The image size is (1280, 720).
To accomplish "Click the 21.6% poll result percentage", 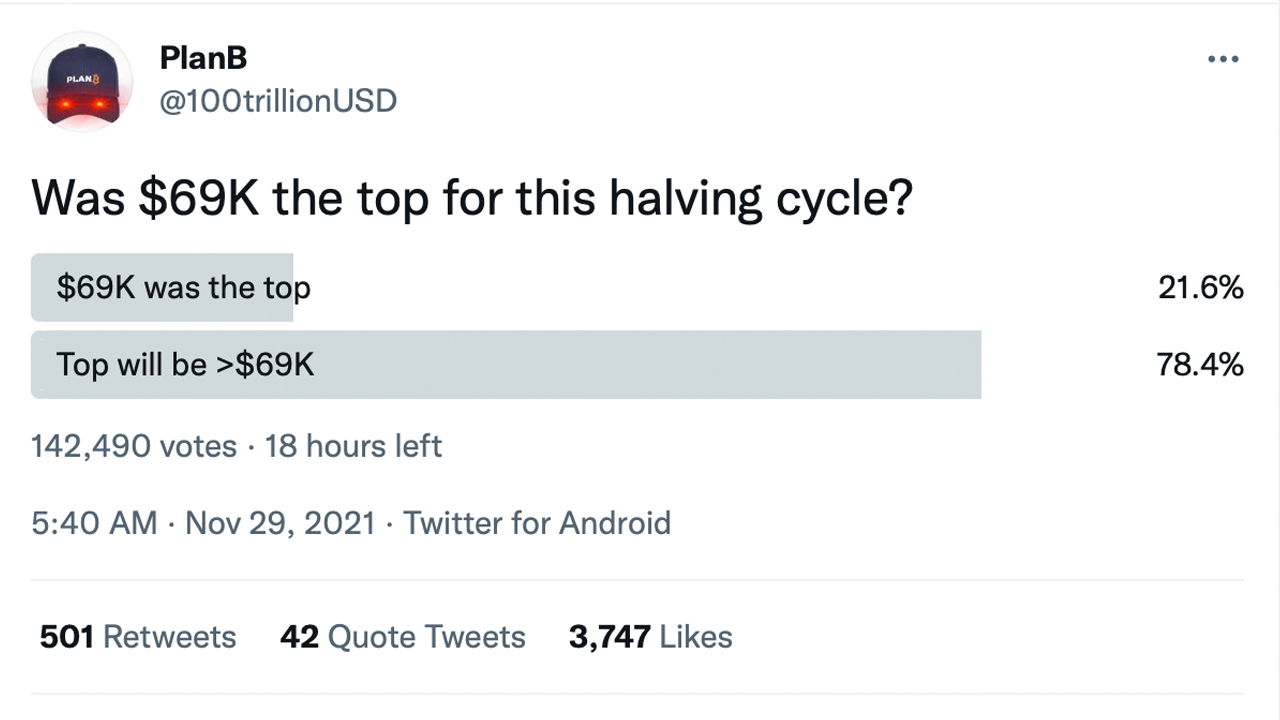I will coord(1200,288).
